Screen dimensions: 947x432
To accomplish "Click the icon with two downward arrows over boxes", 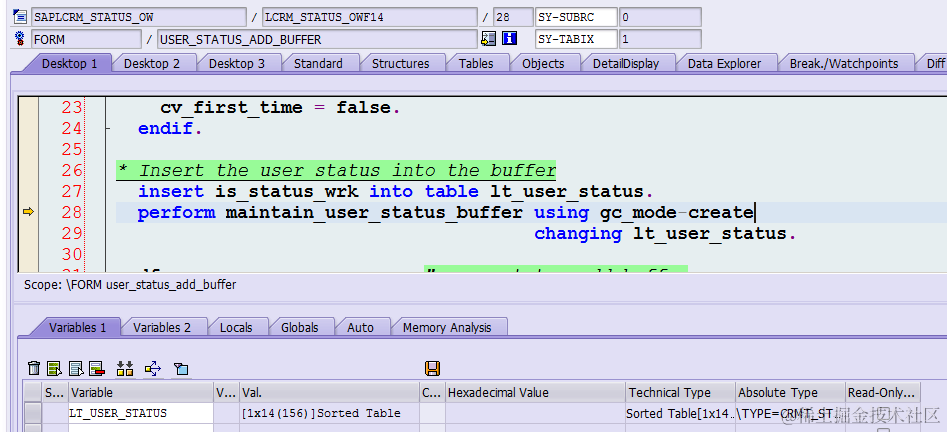I will pyautogui.click(x=125, y=368).
